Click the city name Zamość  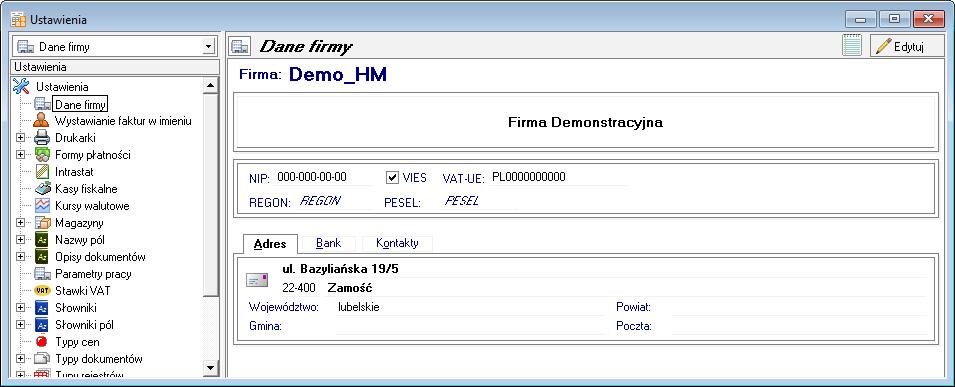point(350,288)
